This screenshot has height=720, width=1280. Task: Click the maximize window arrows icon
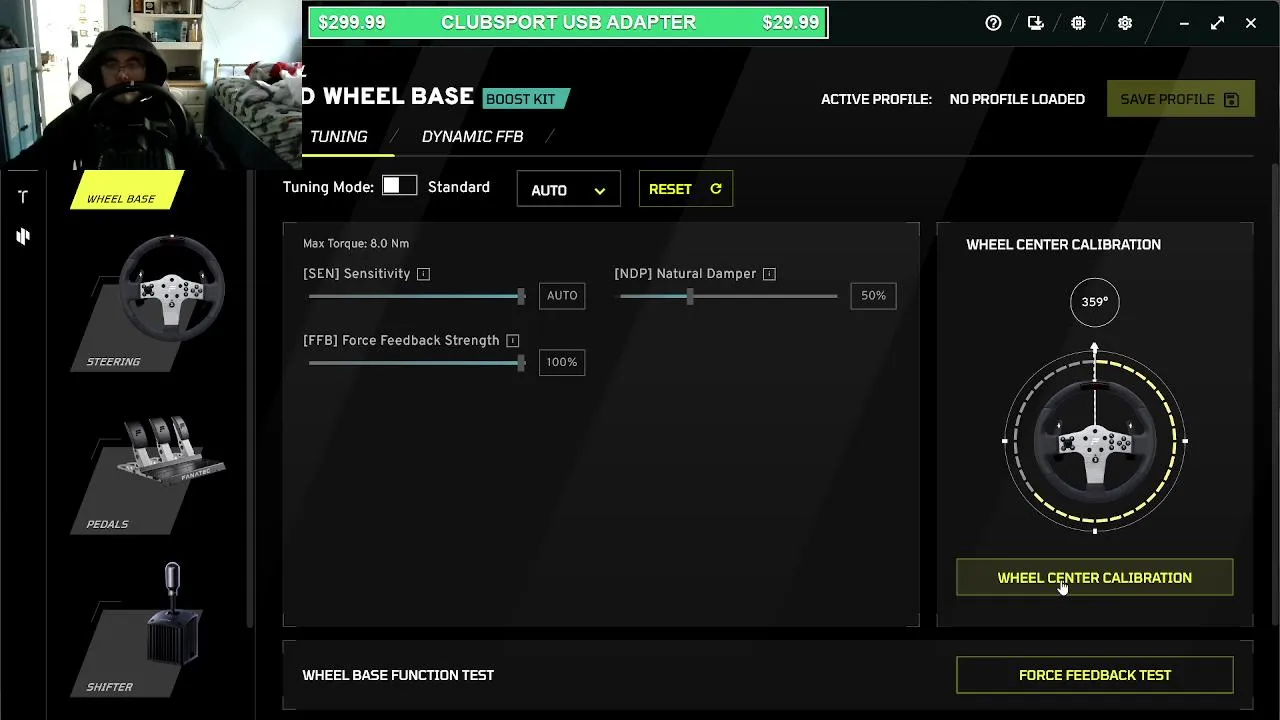tap(1217, 23)
